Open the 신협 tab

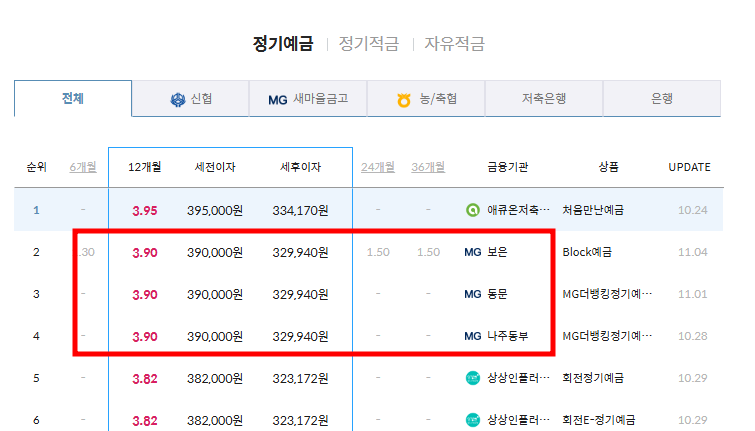[191, 99]
